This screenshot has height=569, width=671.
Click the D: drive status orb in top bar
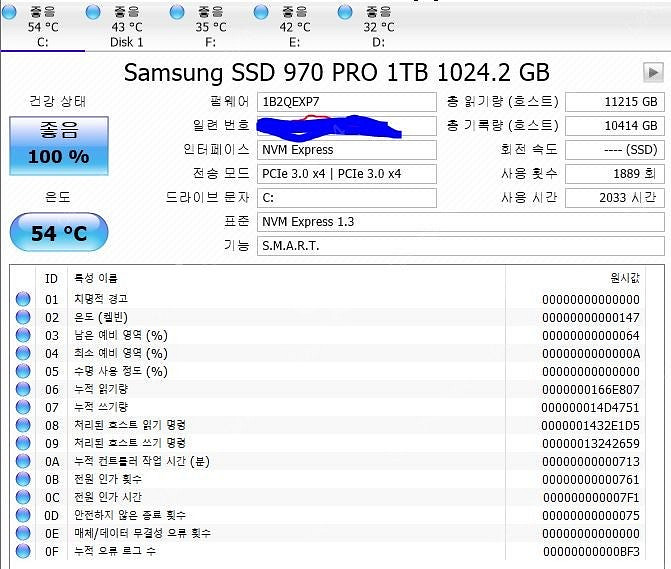(x=344, y=12)
